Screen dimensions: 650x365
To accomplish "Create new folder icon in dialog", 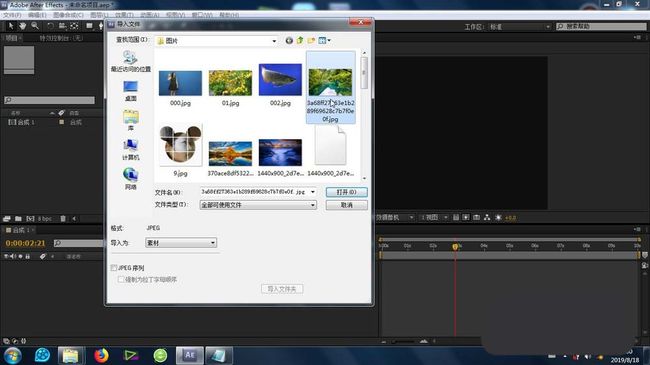I will click(311, 40).
